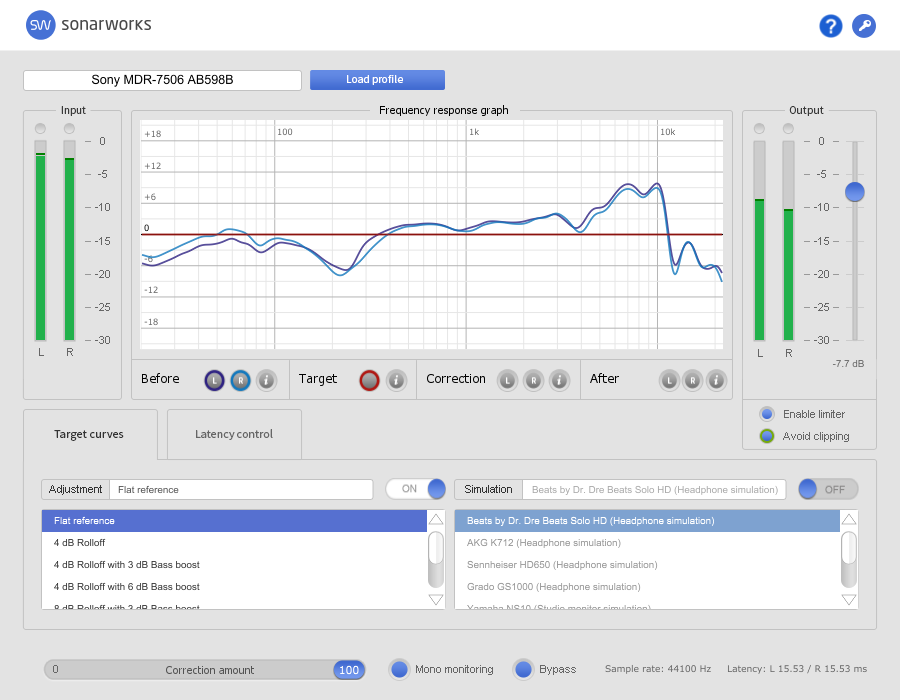Click output gain slider knob
The image size is (900, 700).
coord(855,192)
